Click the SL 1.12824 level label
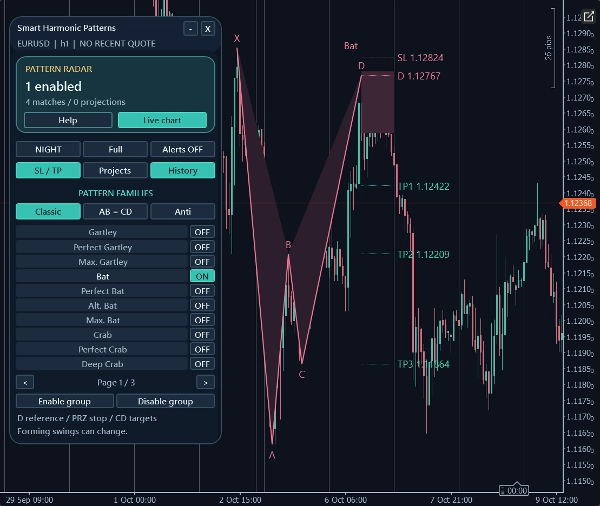 pos(420,58)
